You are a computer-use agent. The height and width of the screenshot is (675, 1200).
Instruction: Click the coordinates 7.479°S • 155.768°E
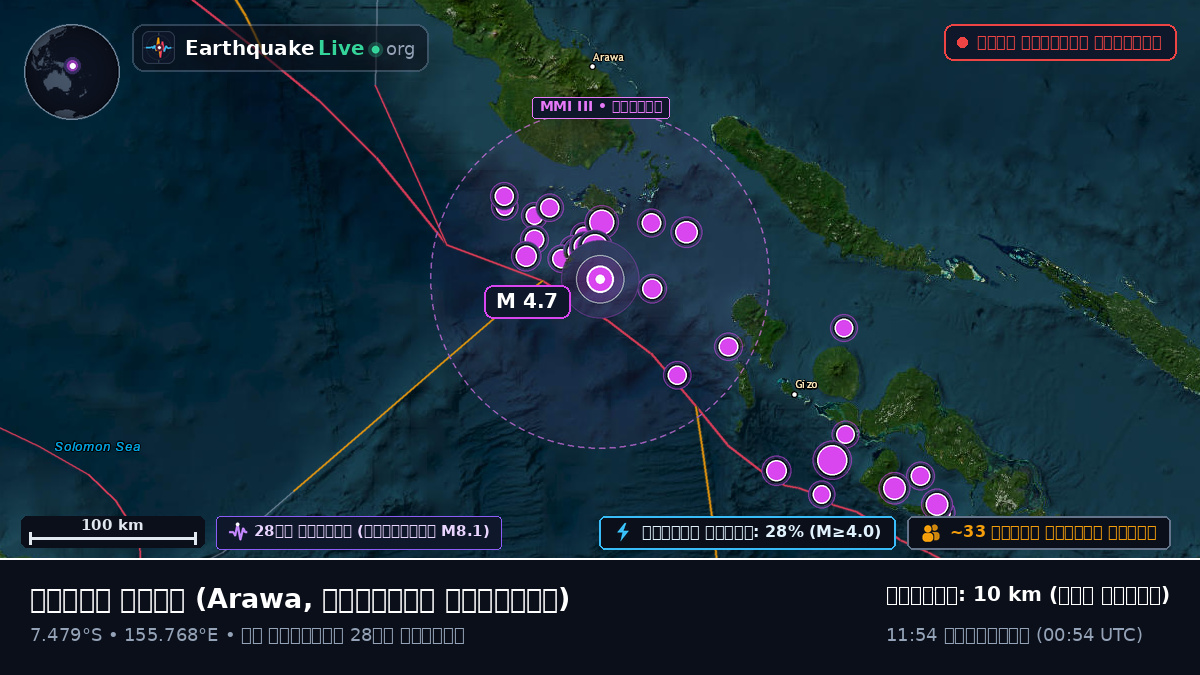(124, 635)
